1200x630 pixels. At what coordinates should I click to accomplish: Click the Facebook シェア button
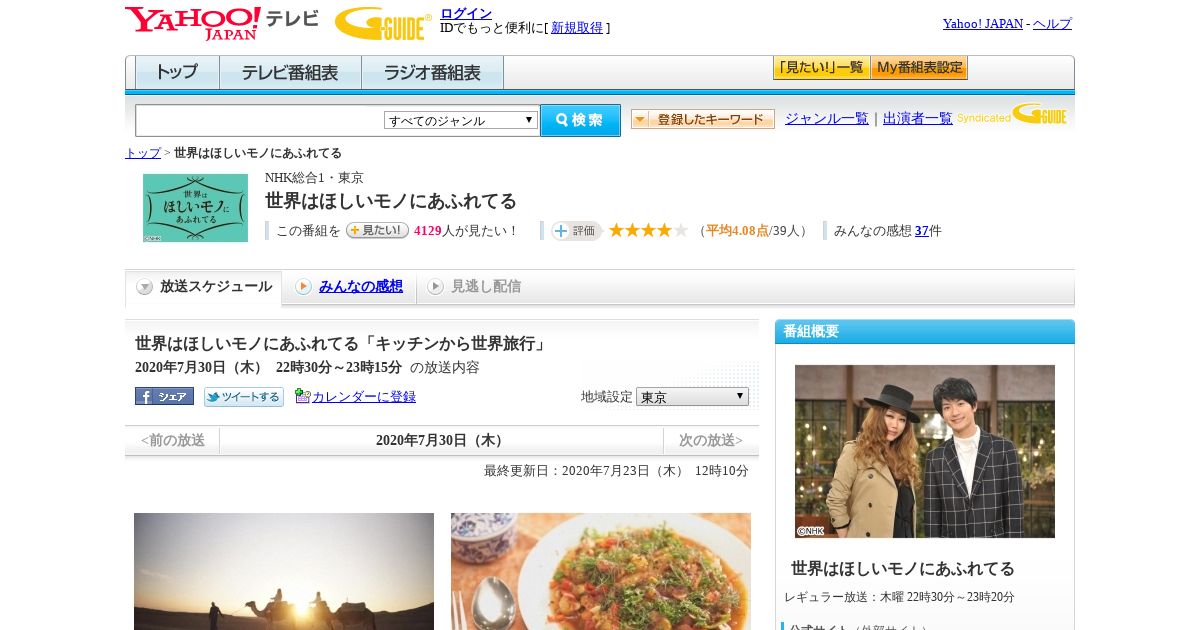(164, 396)
